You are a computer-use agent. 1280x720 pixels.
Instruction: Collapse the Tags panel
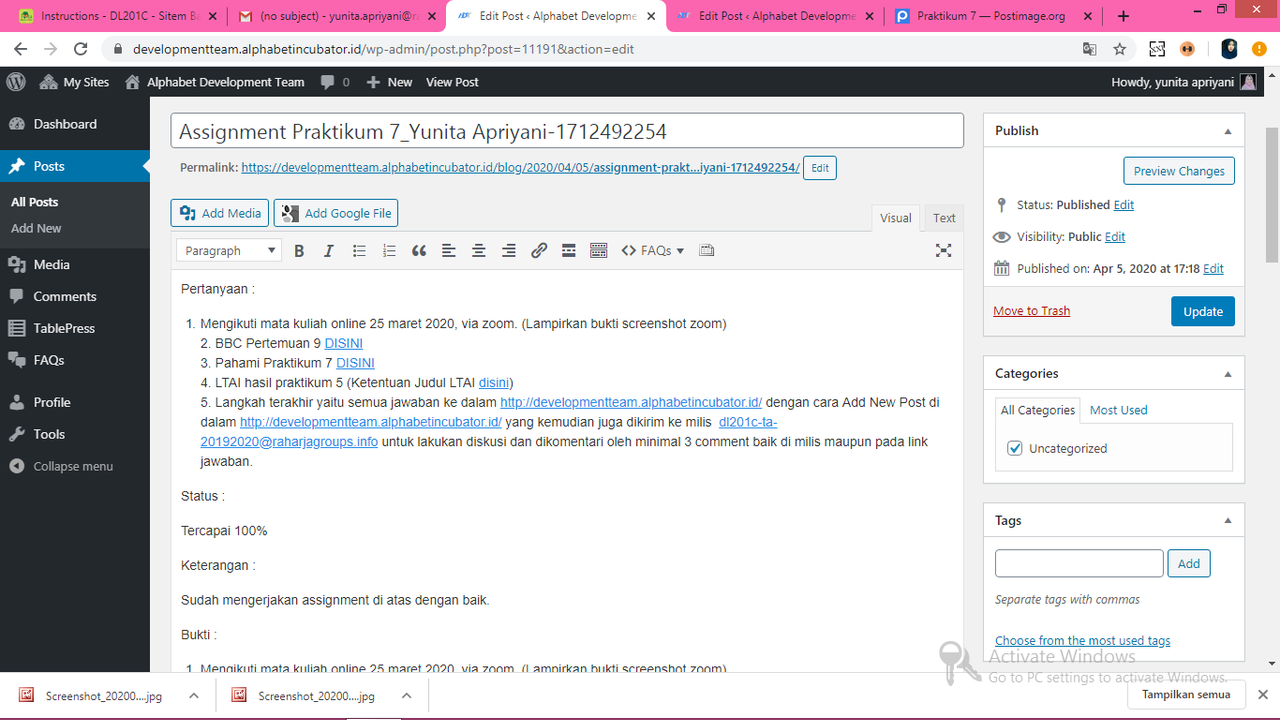(1228, 521)
